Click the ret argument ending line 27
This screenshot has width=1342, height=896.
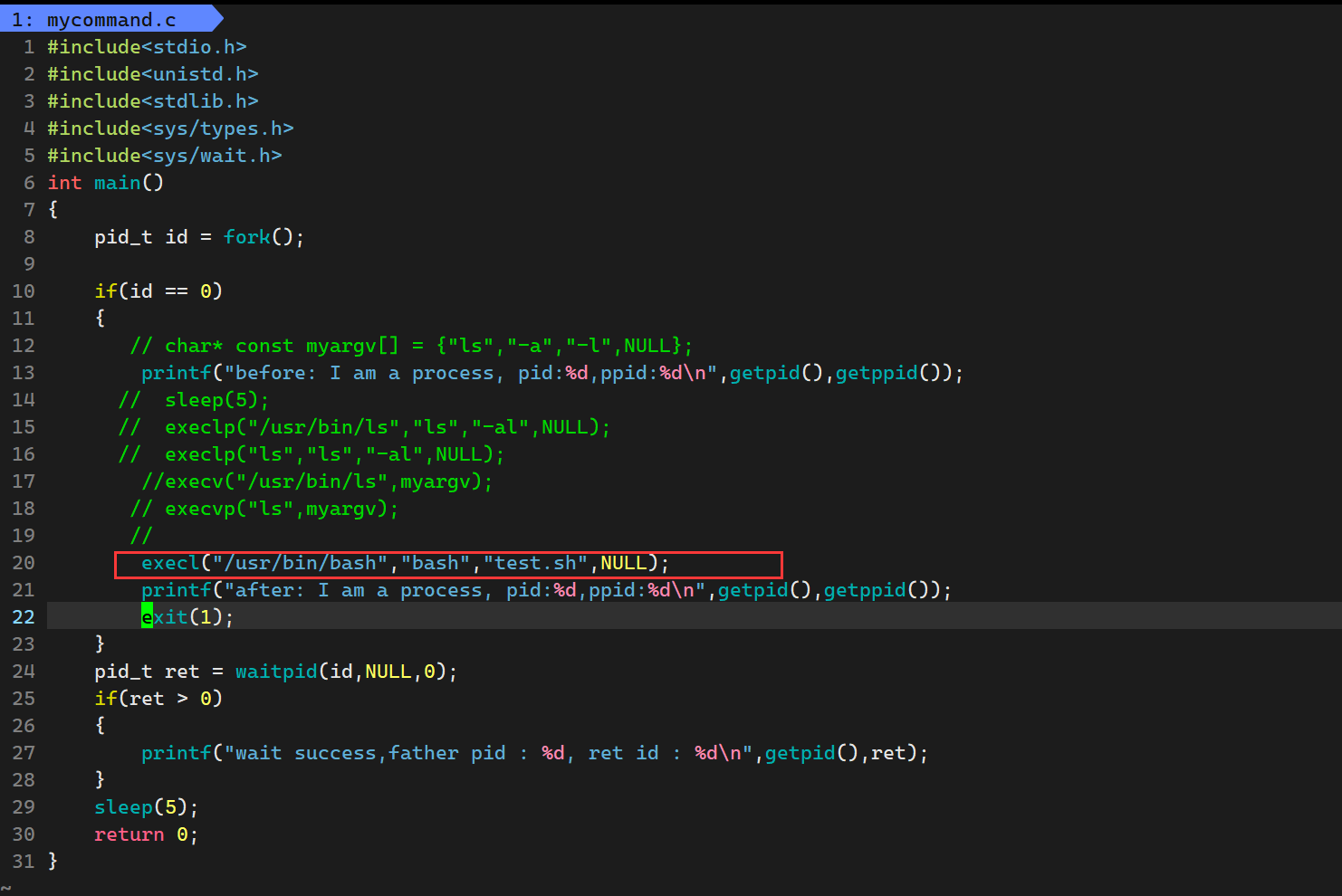[888, 753]
